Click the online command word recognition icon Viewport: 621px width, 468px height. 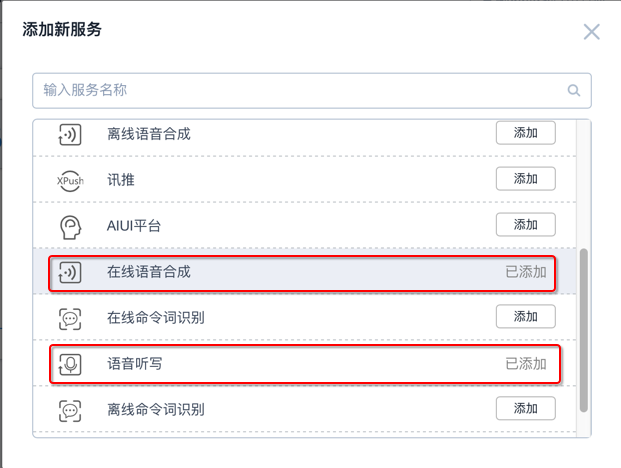(69, 318)
